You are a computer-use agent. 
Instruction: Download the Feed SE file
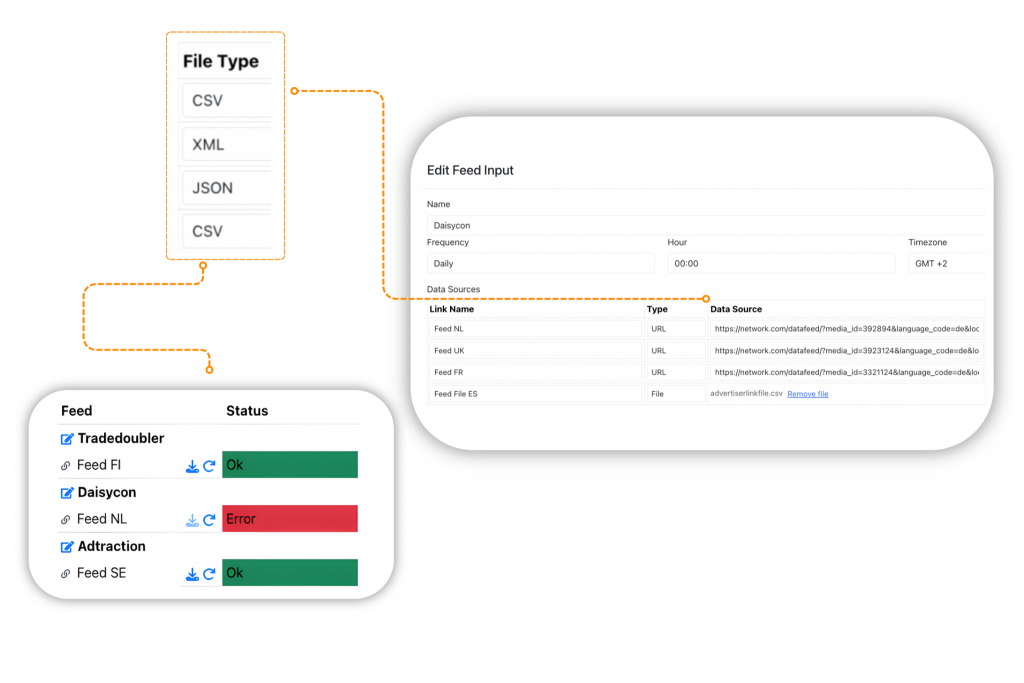coord(192,574)
